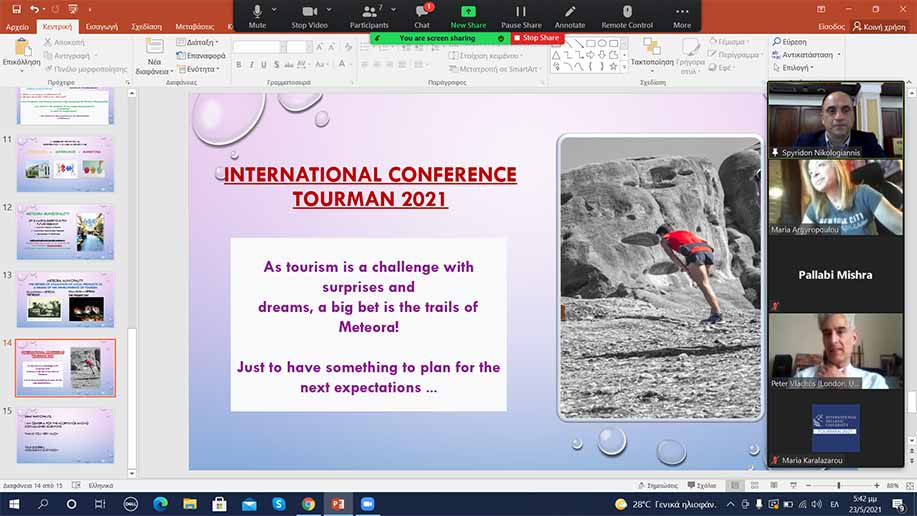The image size is (917, 516).
Task: Open the font name combo box
Action: click(x=260, y=47)
